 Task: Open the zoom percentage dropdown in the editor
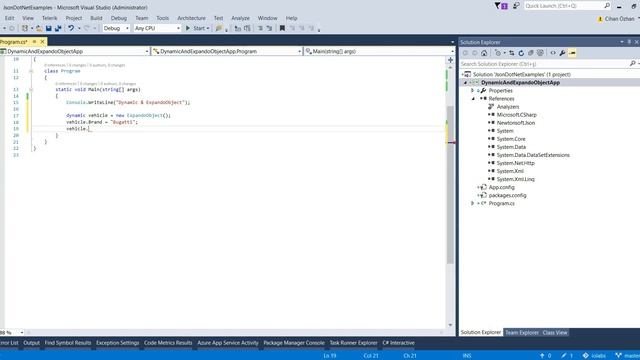22,333
